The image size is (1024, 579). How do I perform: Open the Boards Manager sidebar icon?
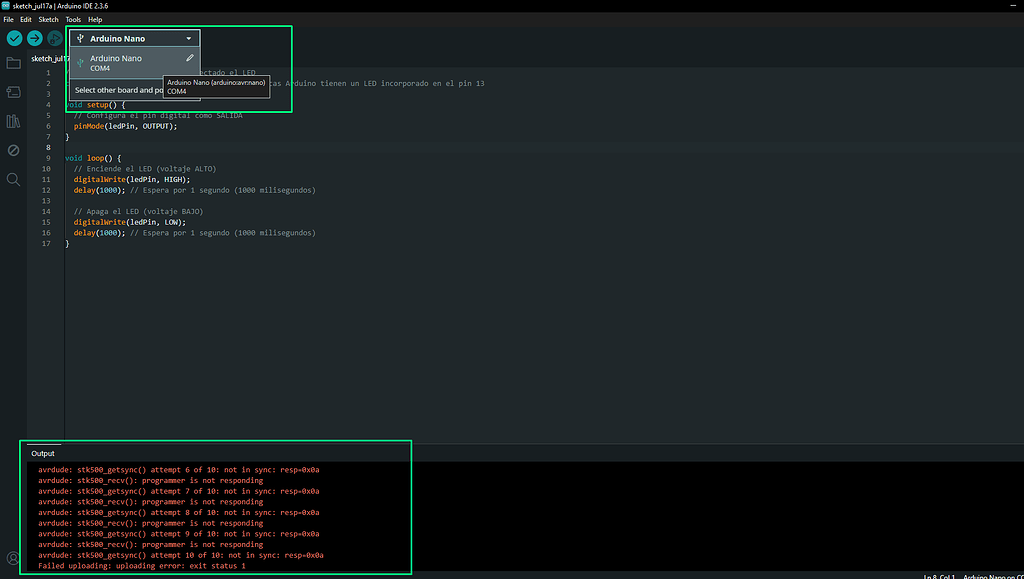point(12,91)
